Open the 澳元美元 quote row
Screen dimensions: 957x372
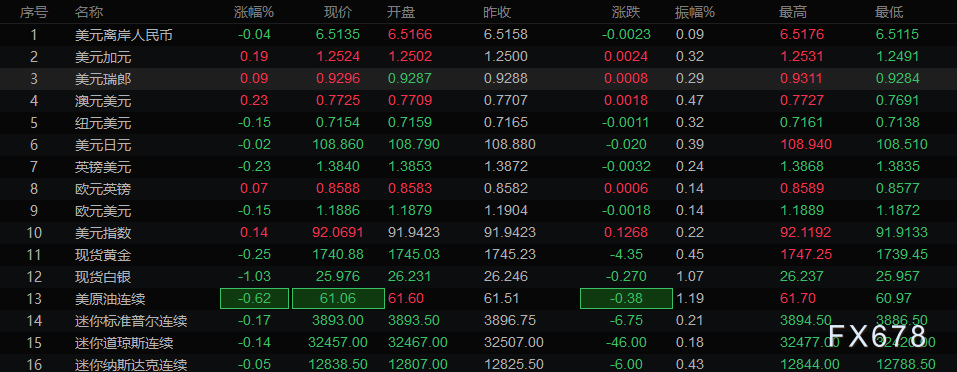coord(478,101)
